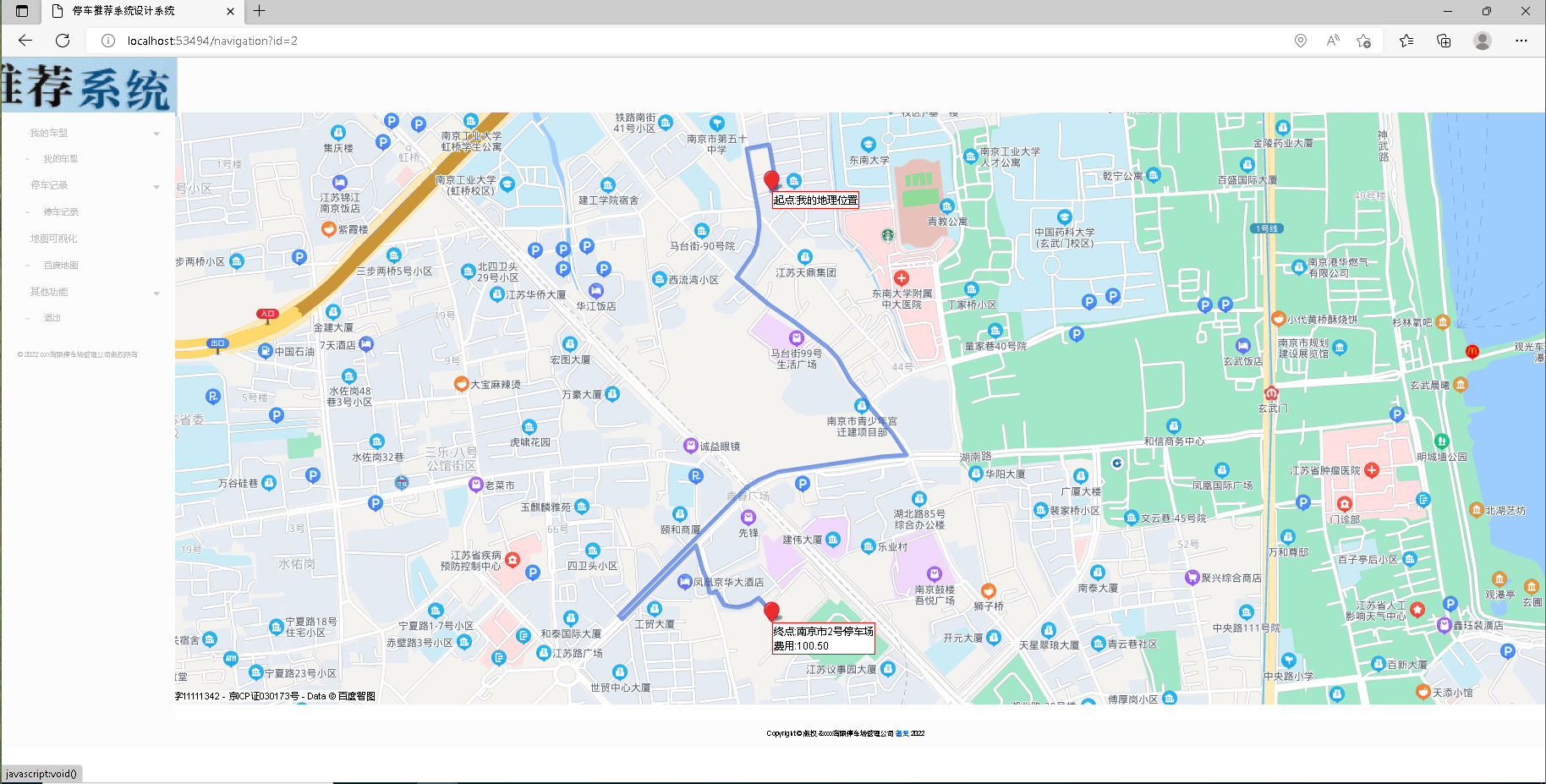The image size is (1546, 784).
Task: Click the purple icon beside 诚益眼镜
Action: [x=691, y=446]
